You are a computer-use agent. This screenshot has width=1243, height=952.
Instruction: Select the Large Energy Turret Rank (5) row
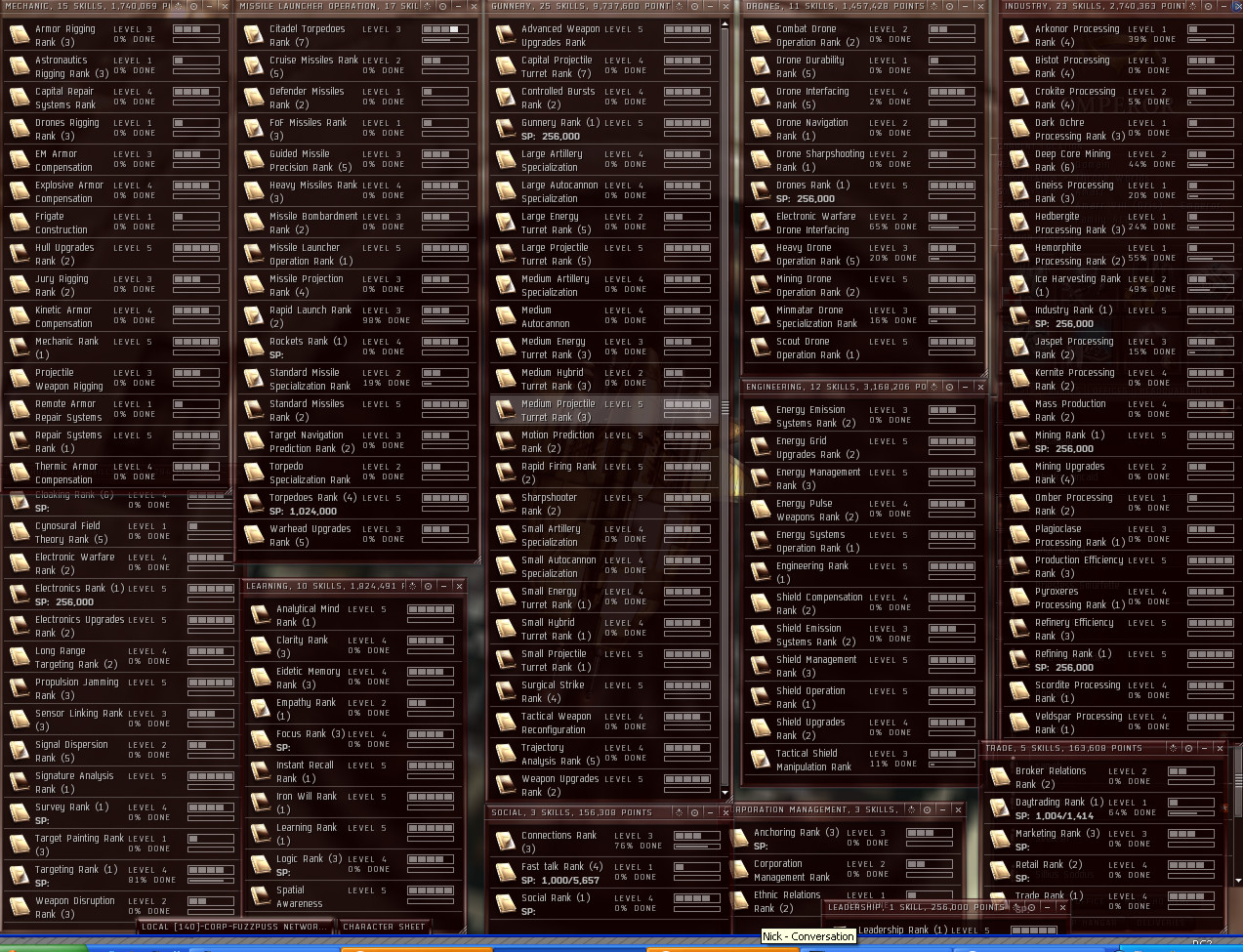coord(604,223)
